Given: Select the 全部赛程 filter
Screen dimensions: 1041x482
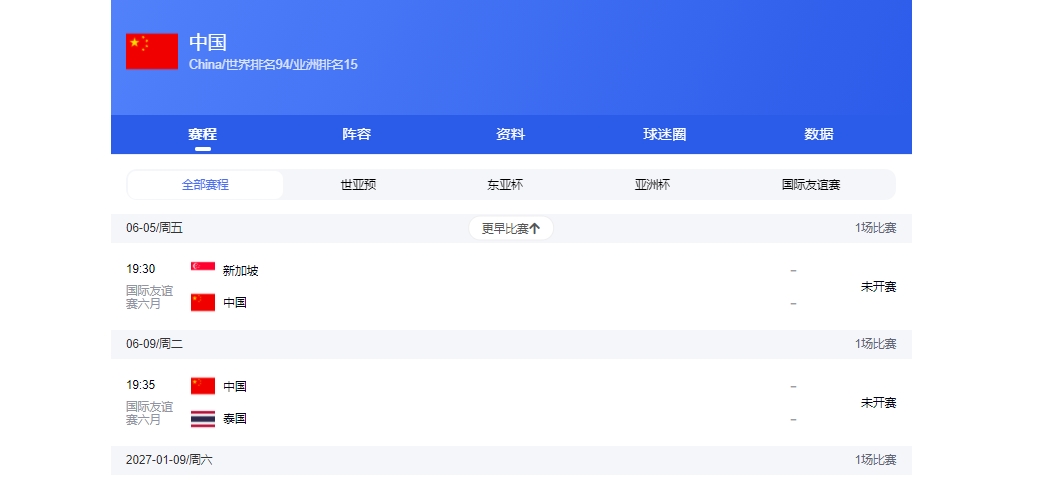Looking at the screenshot, I should tap(205, 185).
